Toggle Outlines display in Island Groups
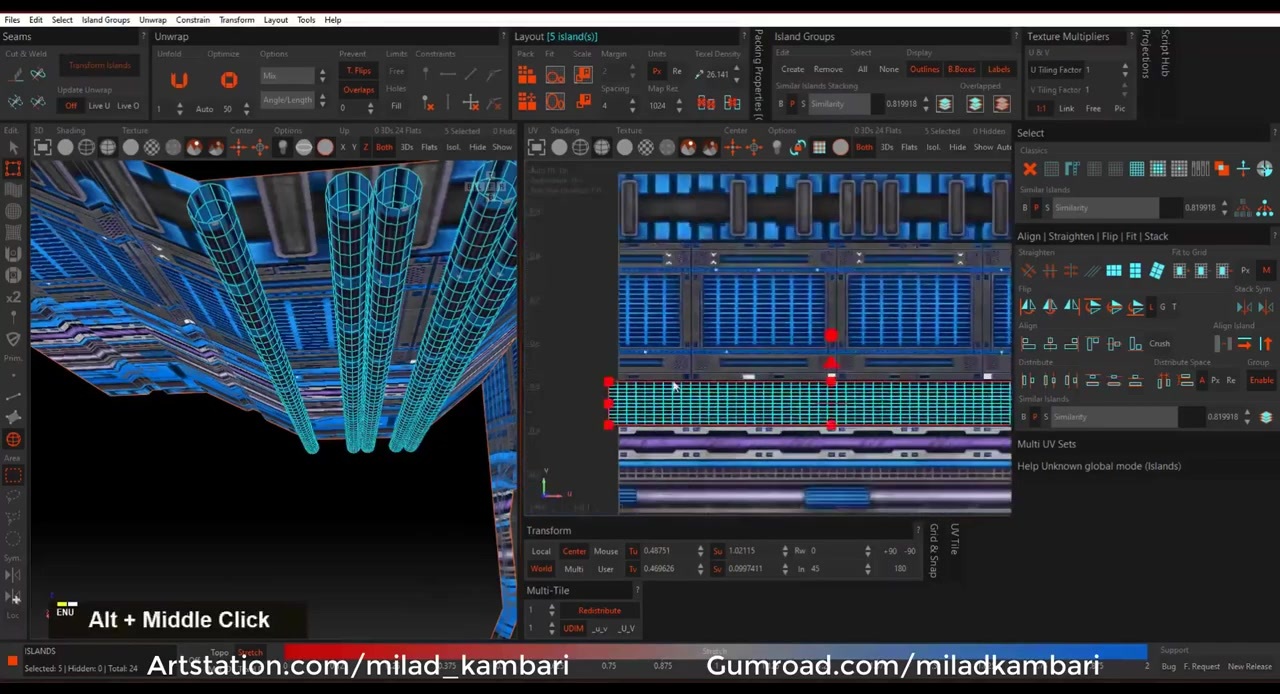Screen dimensions: 1280x694 point(924,70)
